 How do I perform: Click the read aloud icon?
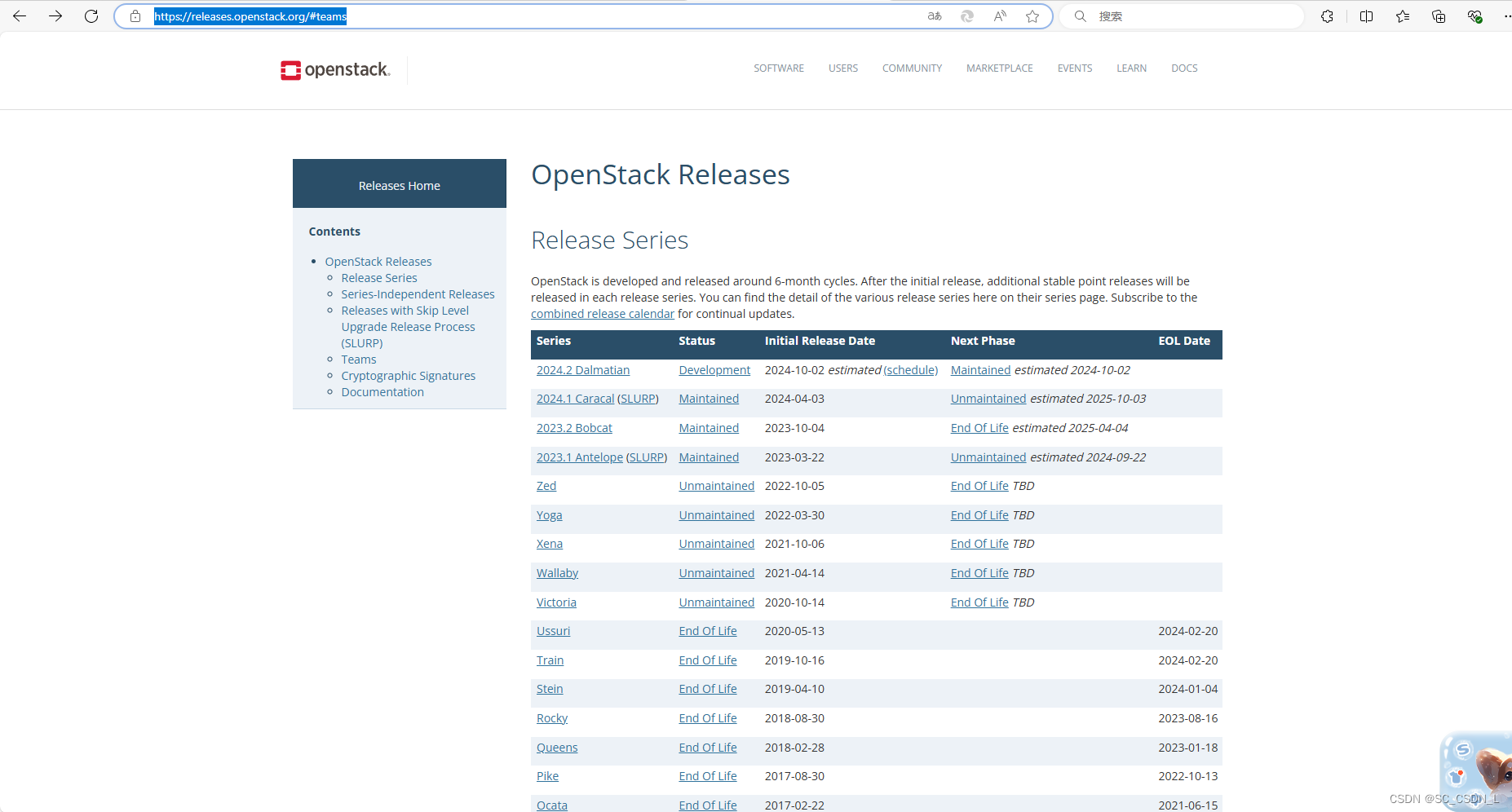pyautogui.click(x=1000, y=16)
